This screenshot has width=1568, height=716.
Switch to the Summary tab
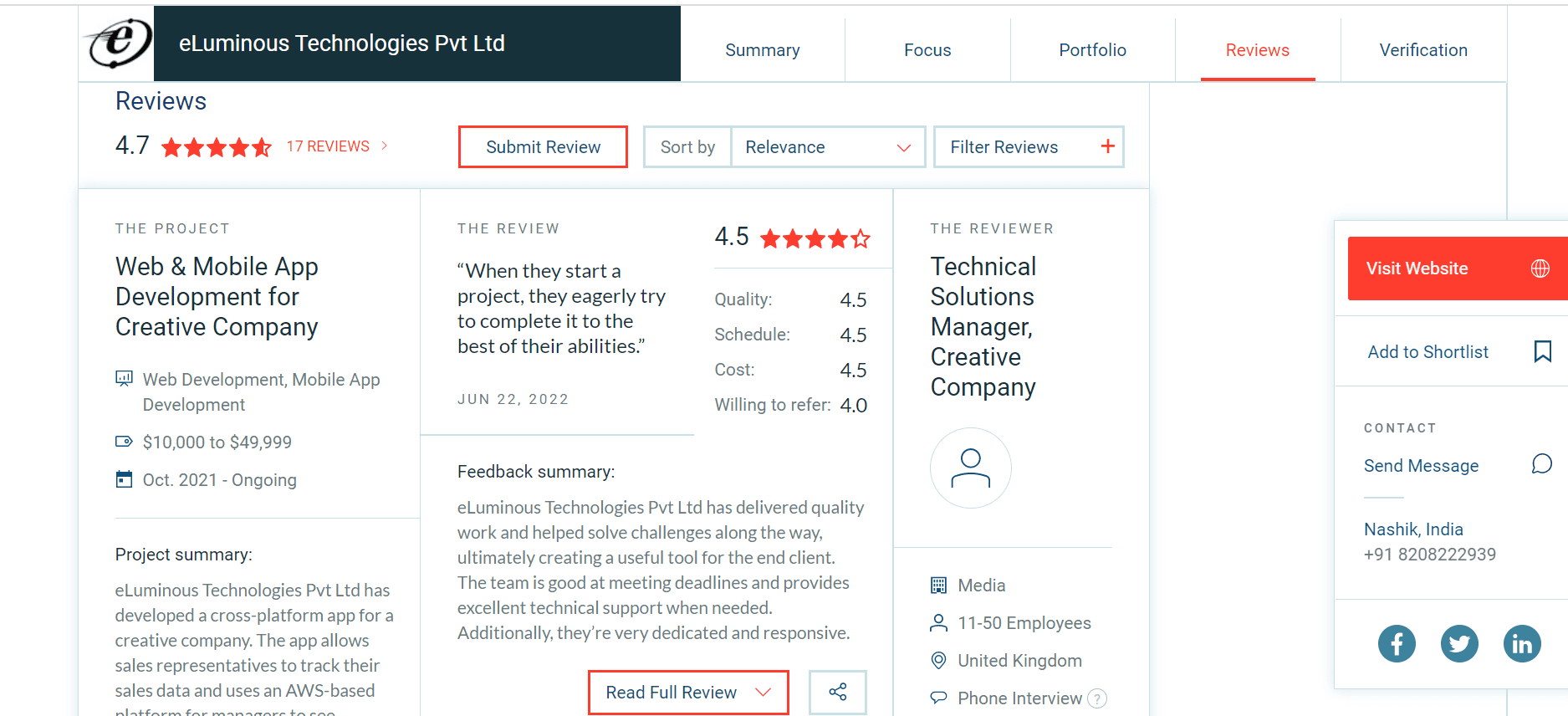click(x=762, y=50)
